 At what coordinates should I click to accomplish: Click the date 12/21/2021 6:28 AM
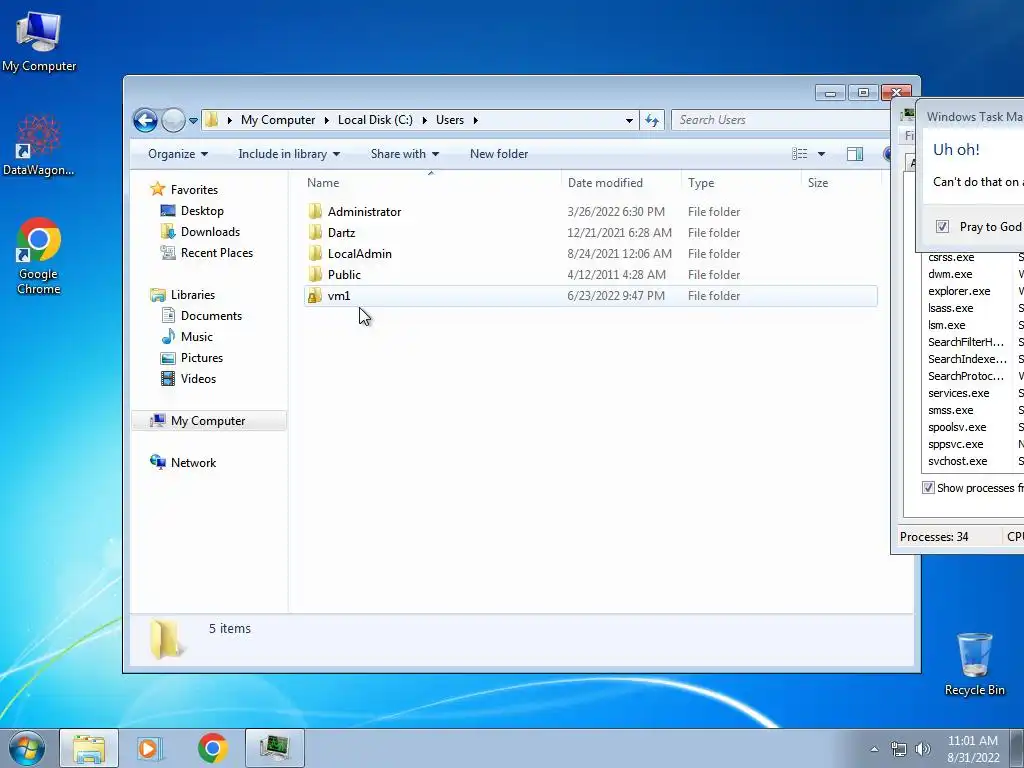tap(619, 232)
